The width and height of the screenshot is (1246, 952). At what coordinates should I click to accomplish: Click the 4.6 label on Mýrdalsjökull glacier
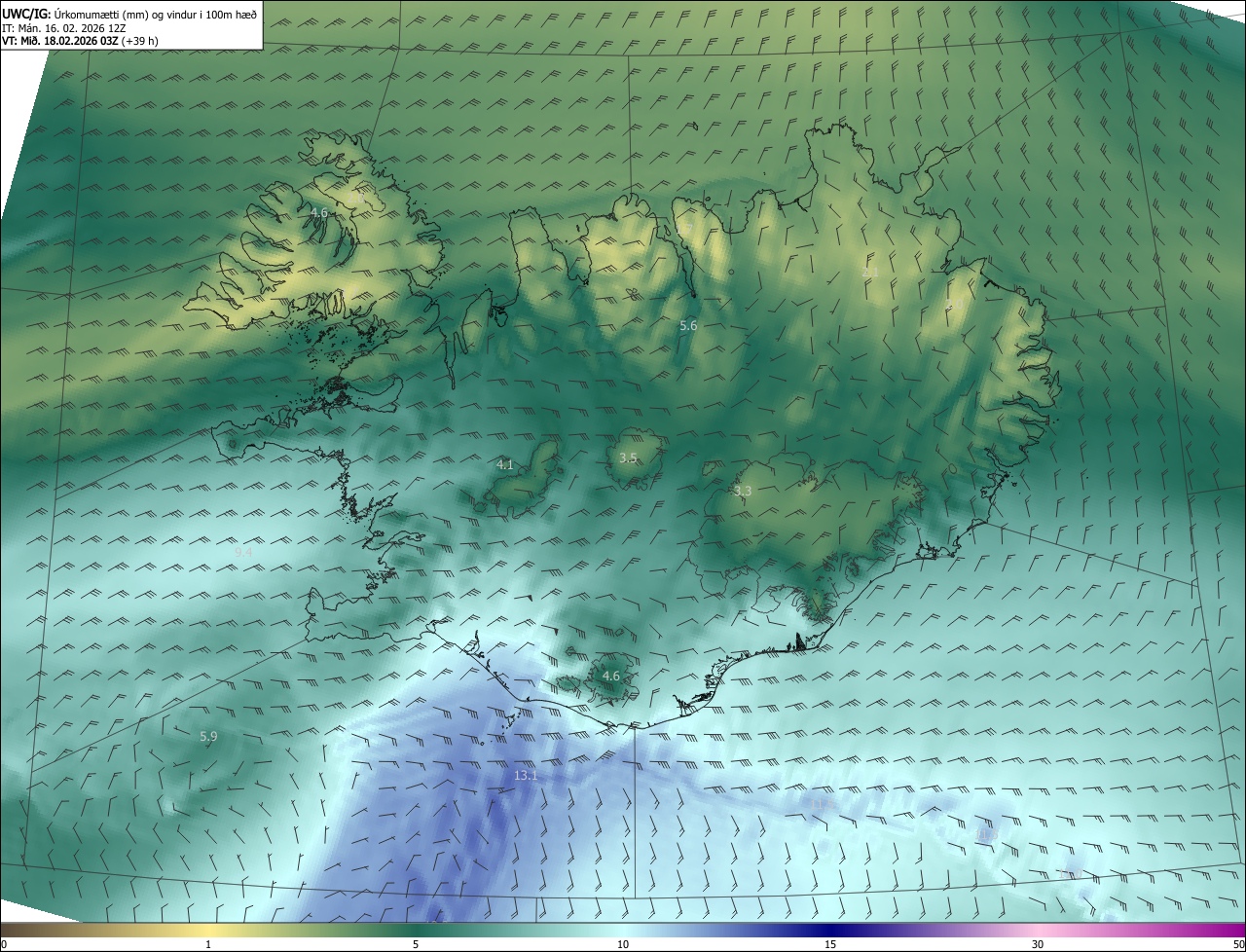click(x=610, y=676)
